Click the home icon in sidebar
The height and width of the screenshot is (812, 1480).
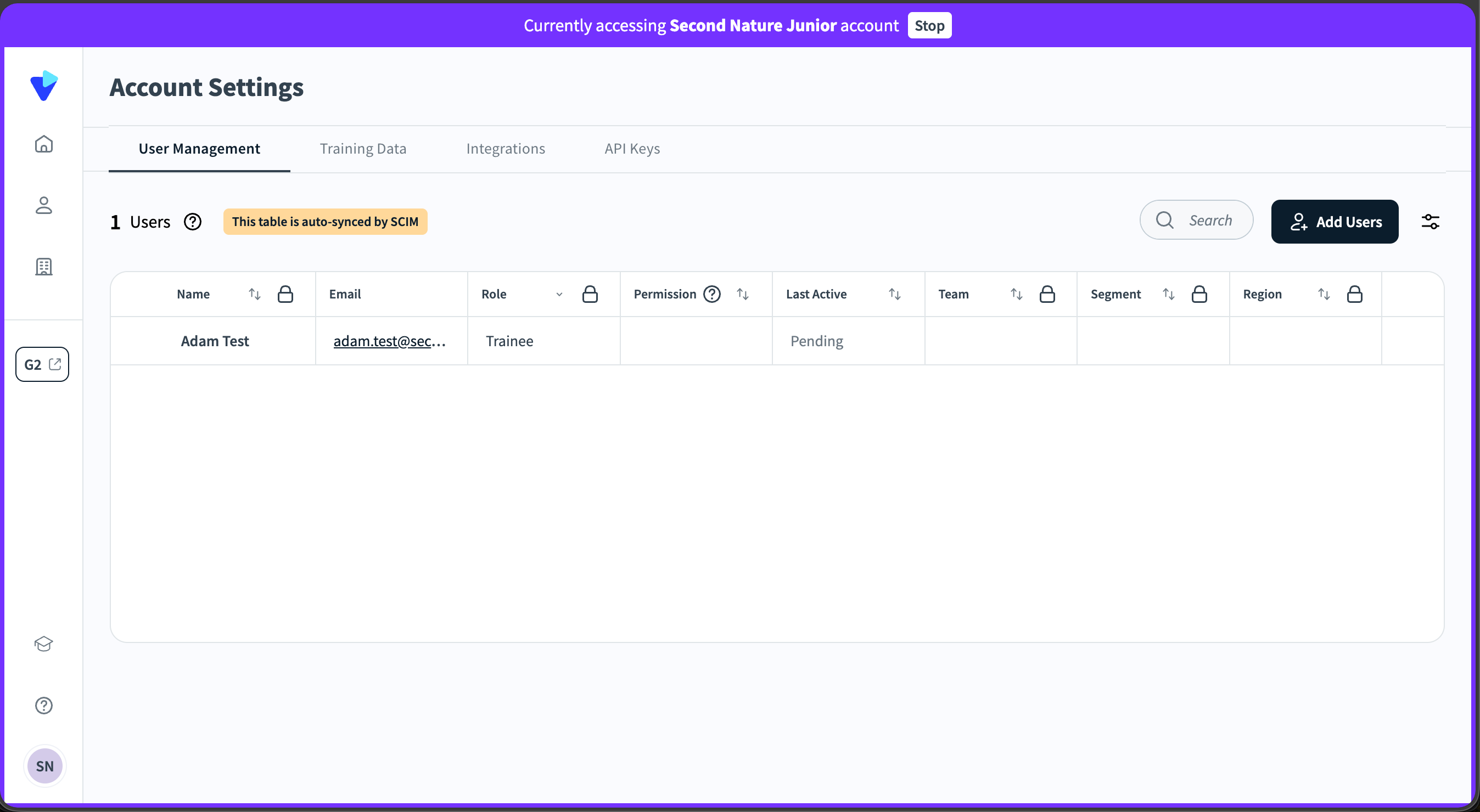click(44, 144)
